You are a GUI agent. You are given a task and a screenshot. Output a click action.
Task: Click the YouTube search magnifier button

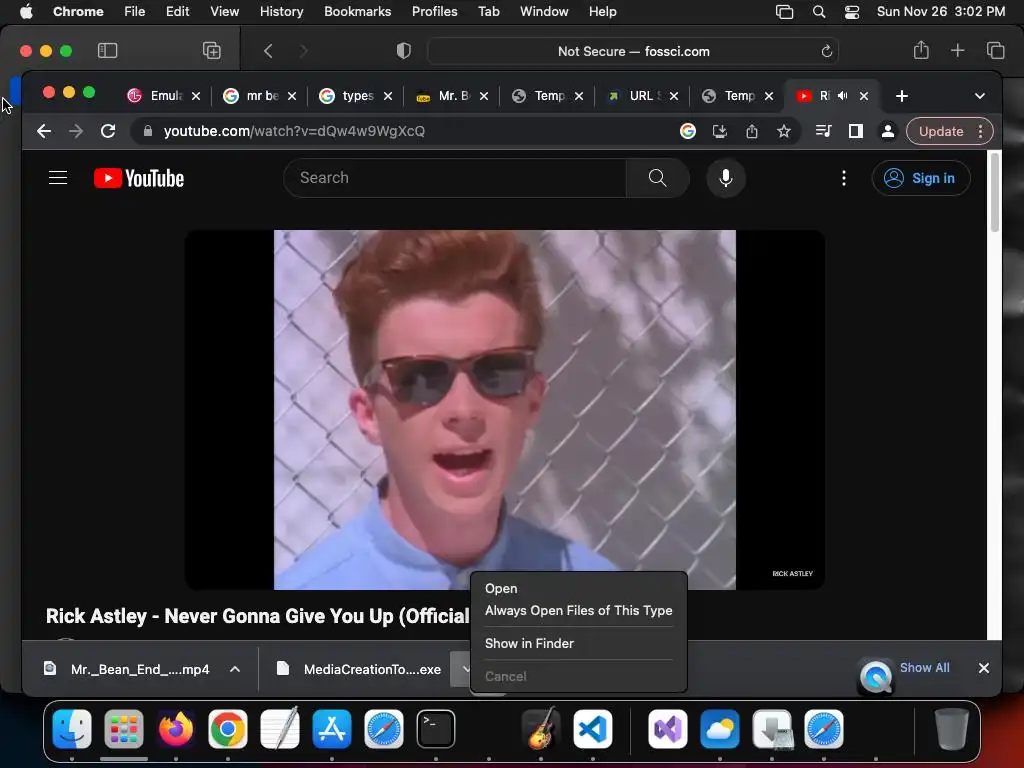coord(657,178)
